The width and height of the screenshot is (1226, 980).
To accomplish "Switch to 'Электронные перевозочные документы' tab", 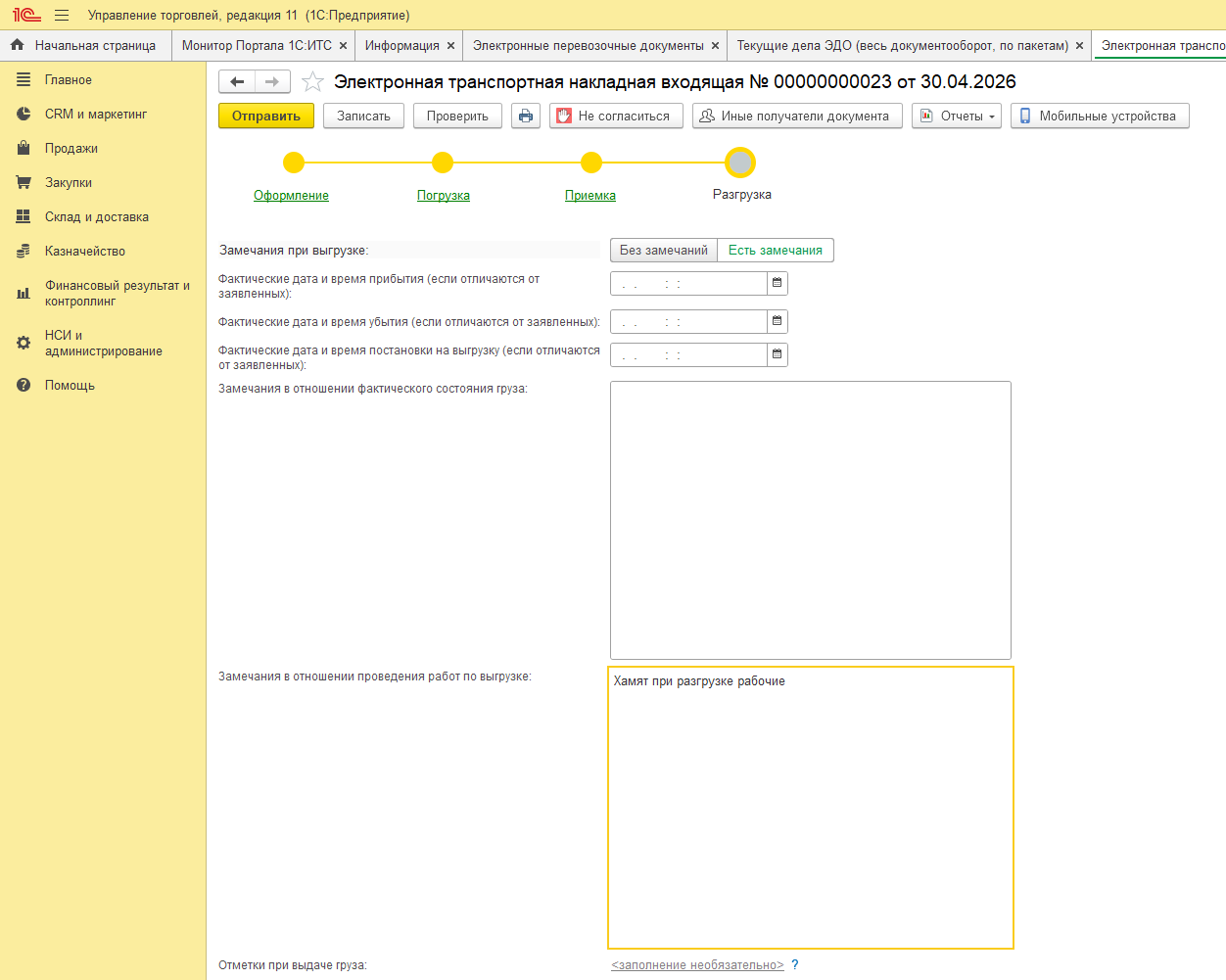I will point(588,46).
